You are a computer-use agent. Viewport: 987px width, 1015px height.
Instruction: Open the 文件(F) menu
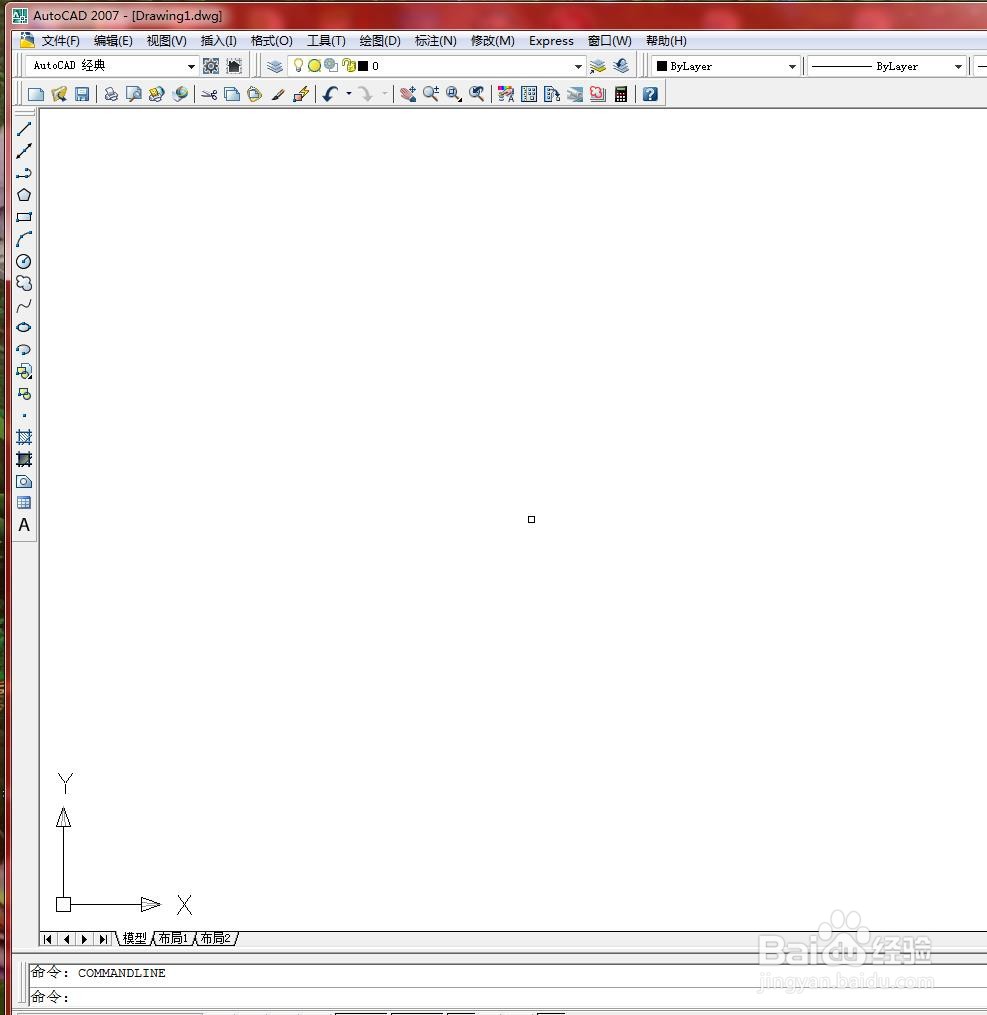click(x=60, y=41)
